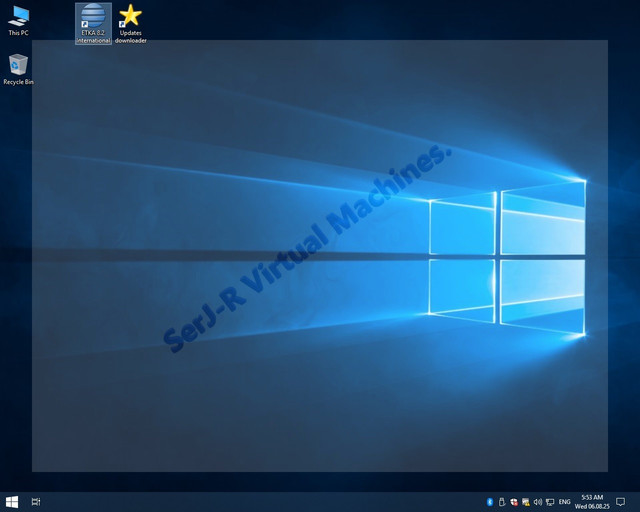This screenshot has height=512, width=640.
Task: Select the This PC desktop icon
Action: pyautogui.click(x=18, y=21)
